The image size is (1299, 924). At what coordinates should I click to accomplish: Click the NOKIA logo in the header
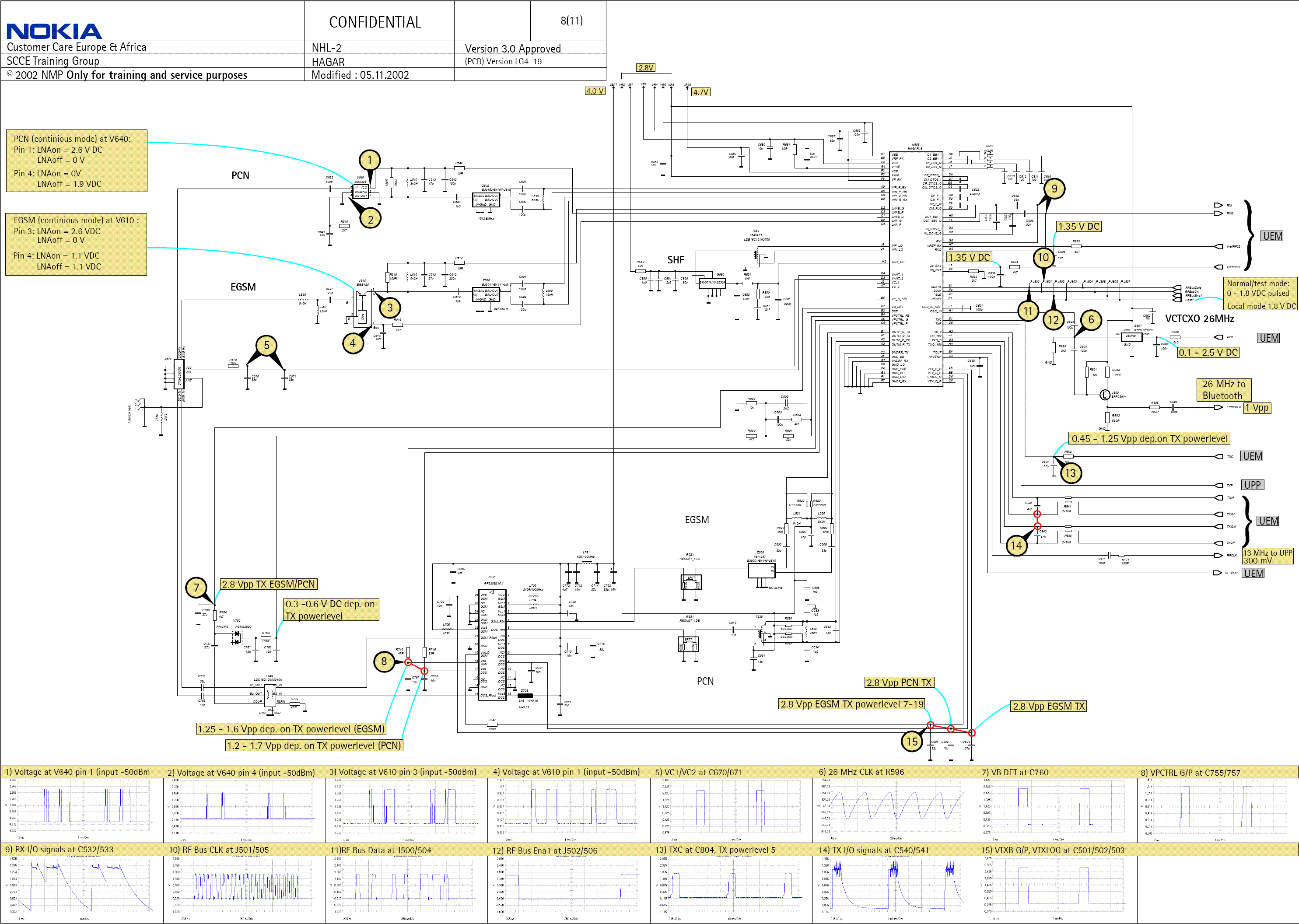tap(54, 31)
